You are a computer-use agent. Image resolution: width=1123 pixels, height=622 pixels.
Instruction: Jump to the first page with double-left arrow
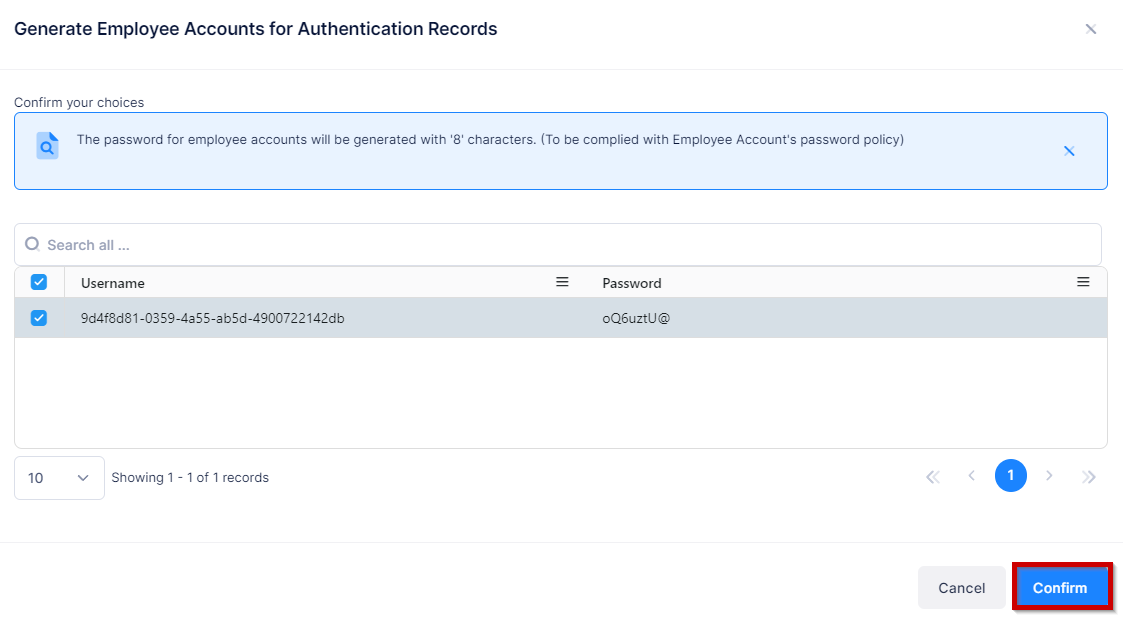point(933,476)
